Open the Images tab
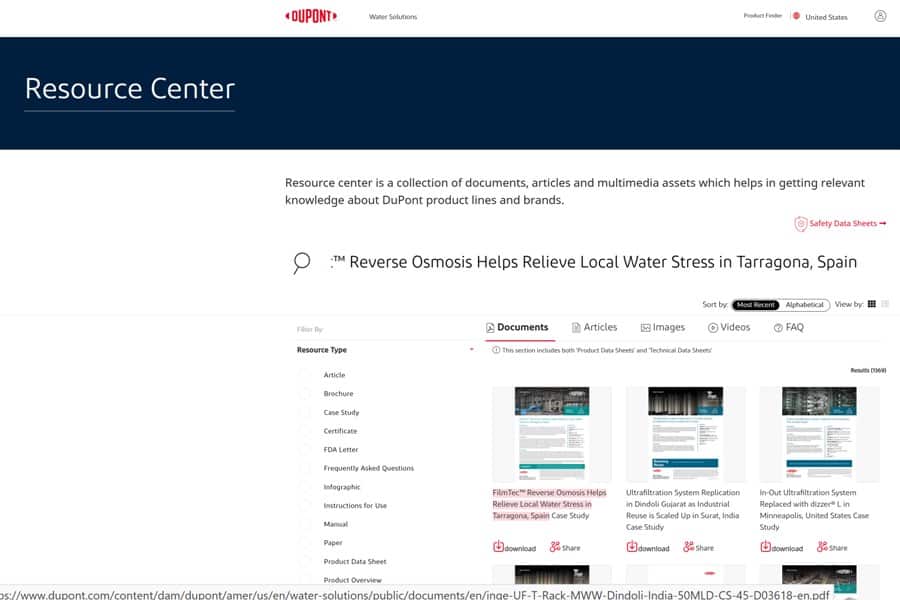 click(x=662, y=327)
